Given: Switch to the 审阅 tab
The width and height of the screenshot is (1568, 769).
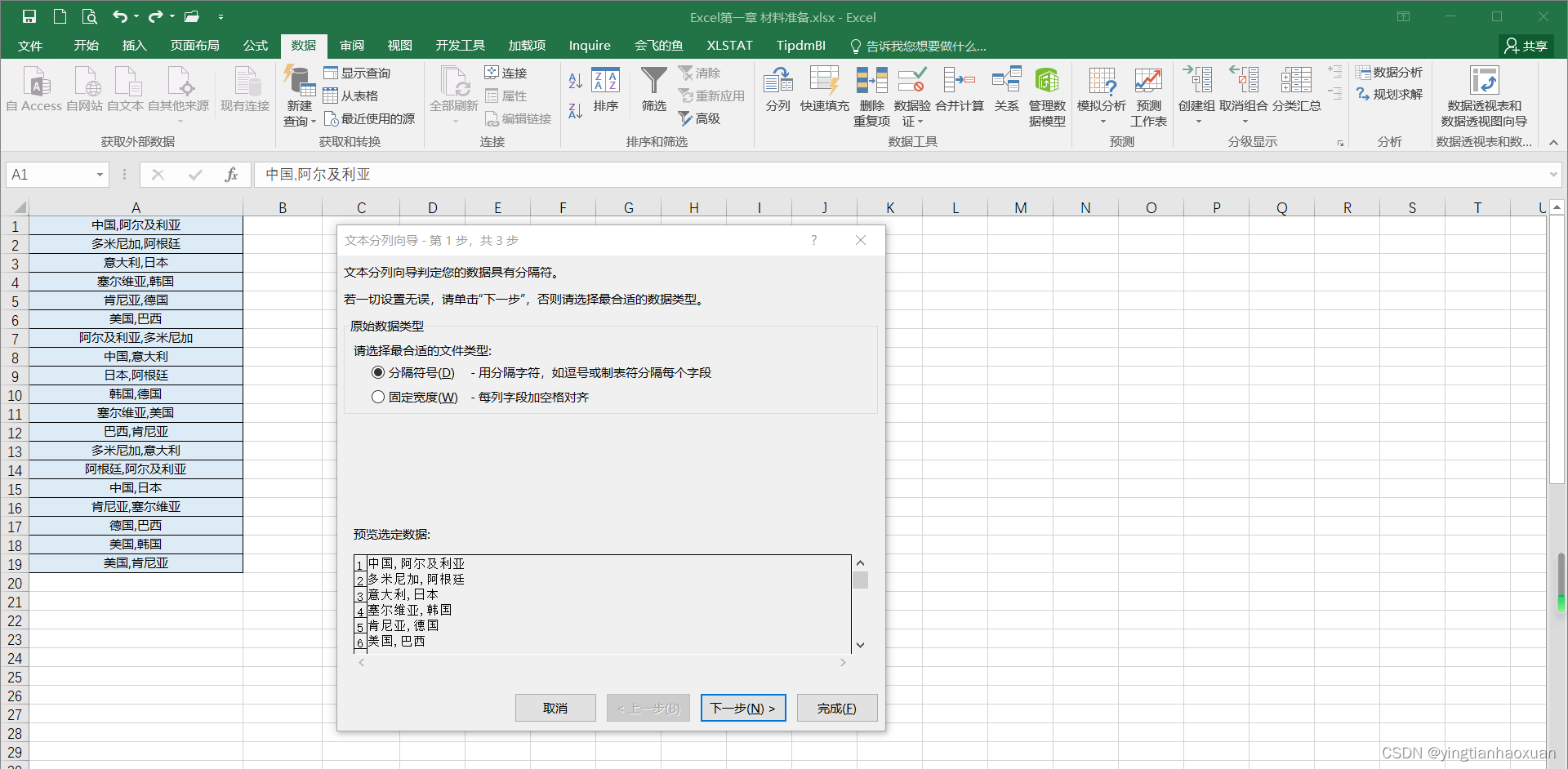Looking at the screenshot, I should point(352,46).
